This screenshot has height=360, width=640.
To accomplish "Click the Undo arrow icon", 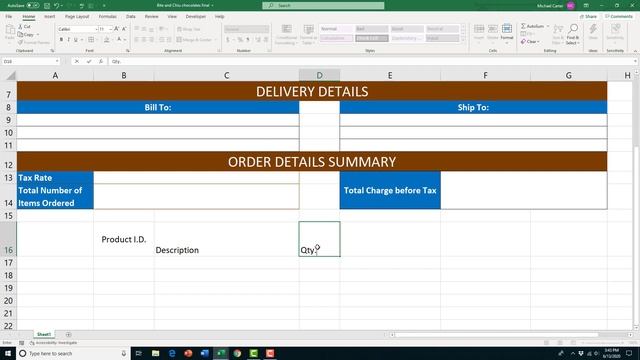I will [x=56, y=6].
